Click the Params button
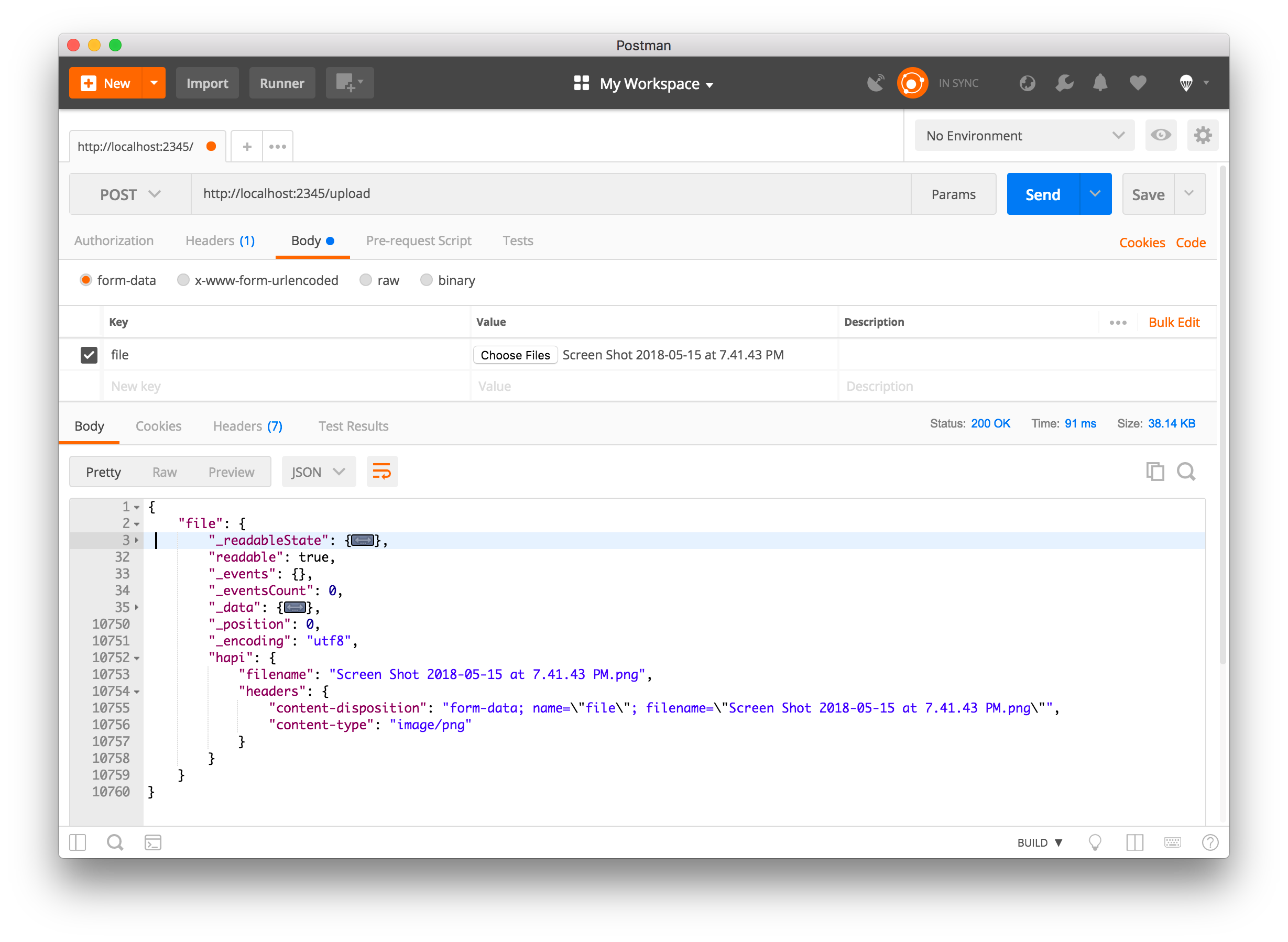Viewport: 1288px width, 942px height. coord(953,194)
